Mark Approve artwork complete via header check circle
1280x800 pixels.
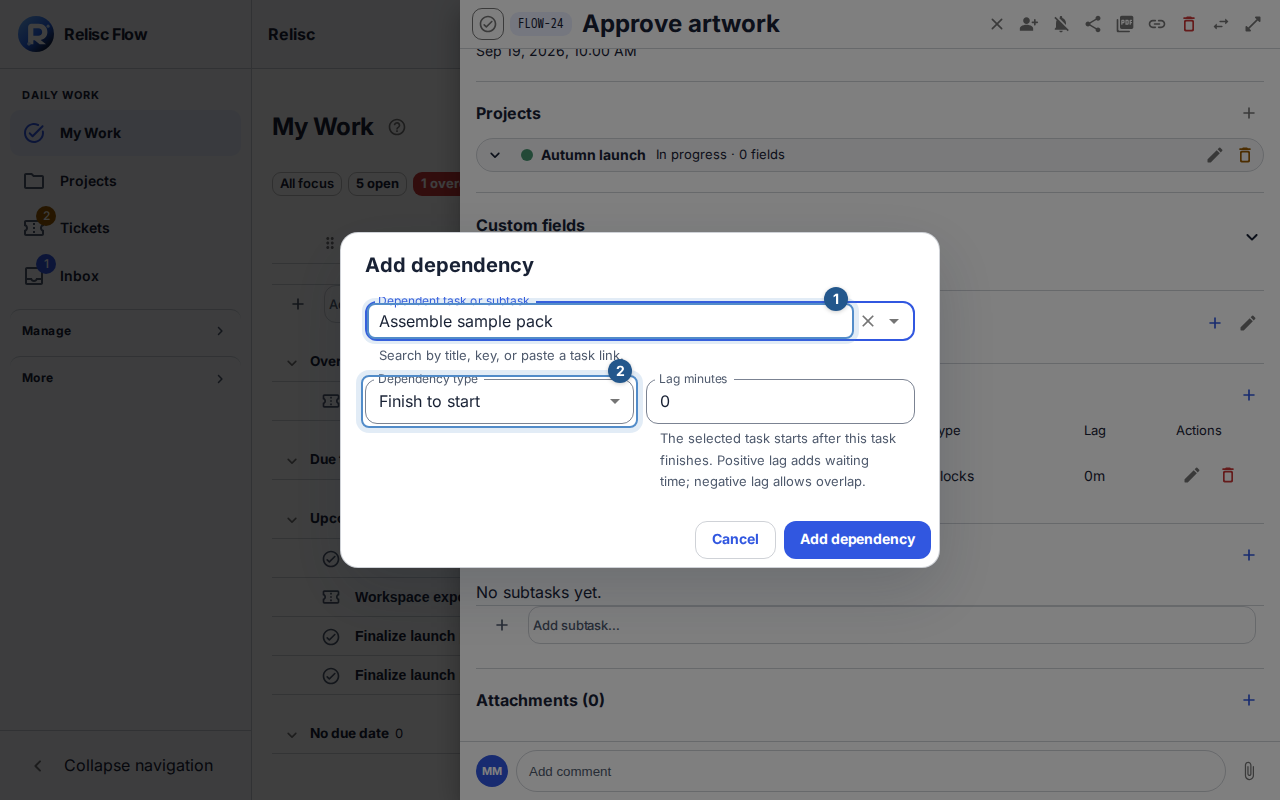coord(488,24)
